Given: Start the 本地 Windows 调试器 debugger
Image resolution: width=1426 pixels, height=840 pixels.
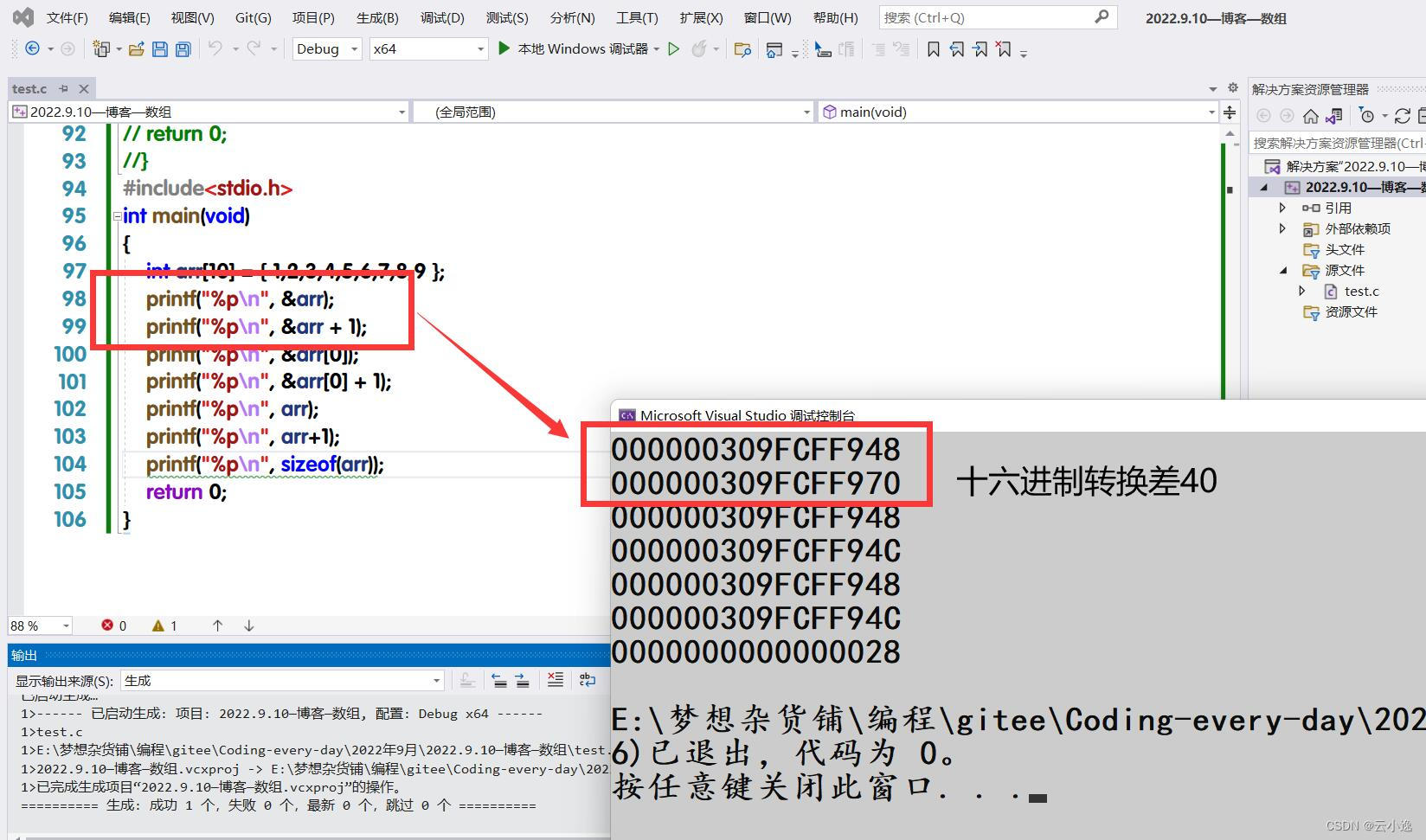Looking at the screenshot, I should [573, 49].
